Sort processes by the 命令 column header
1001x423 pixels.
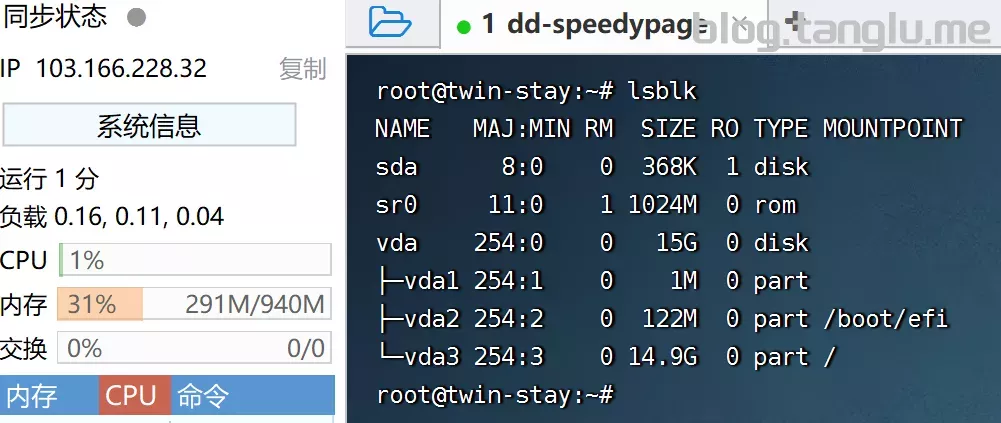[203, 396]
